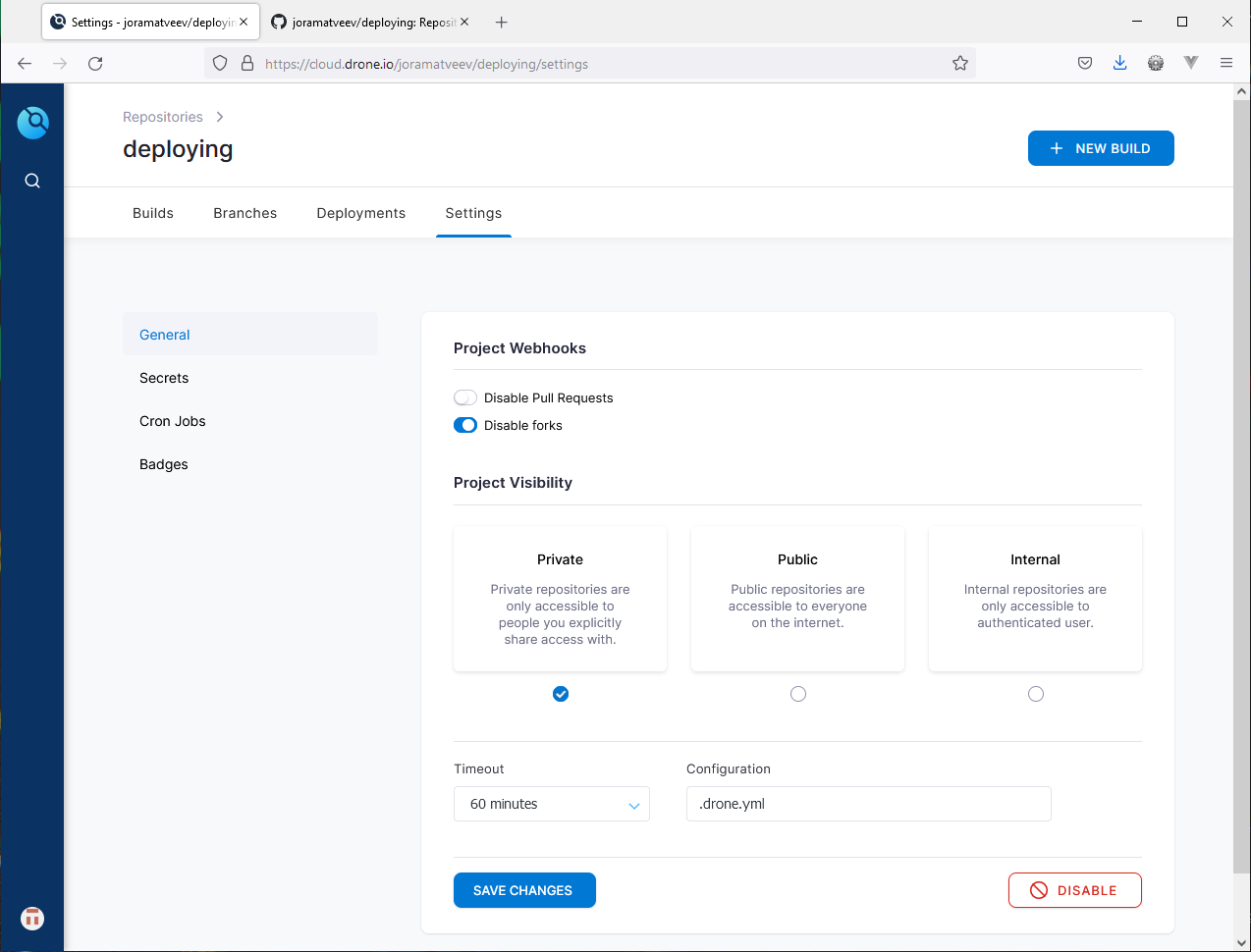The width and height of the screenshot is (1251, 952).
Task: Open the Builds tab
Action: click(x=153, y=213)
